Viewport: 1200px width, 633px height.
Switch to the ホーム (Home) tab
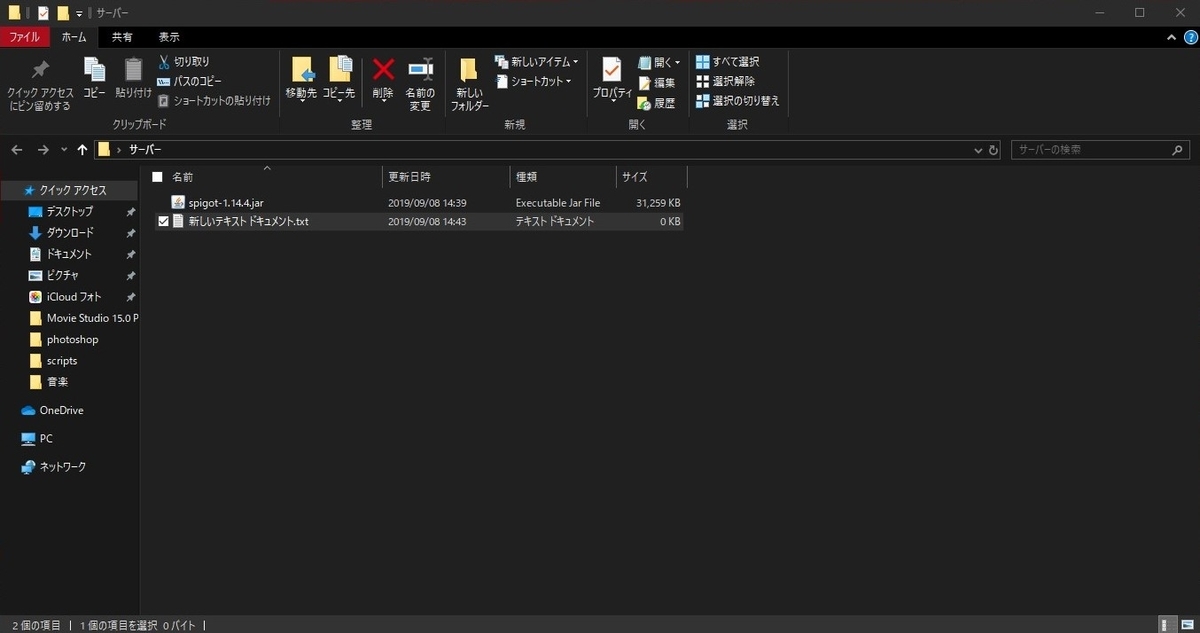pos(74,37)
